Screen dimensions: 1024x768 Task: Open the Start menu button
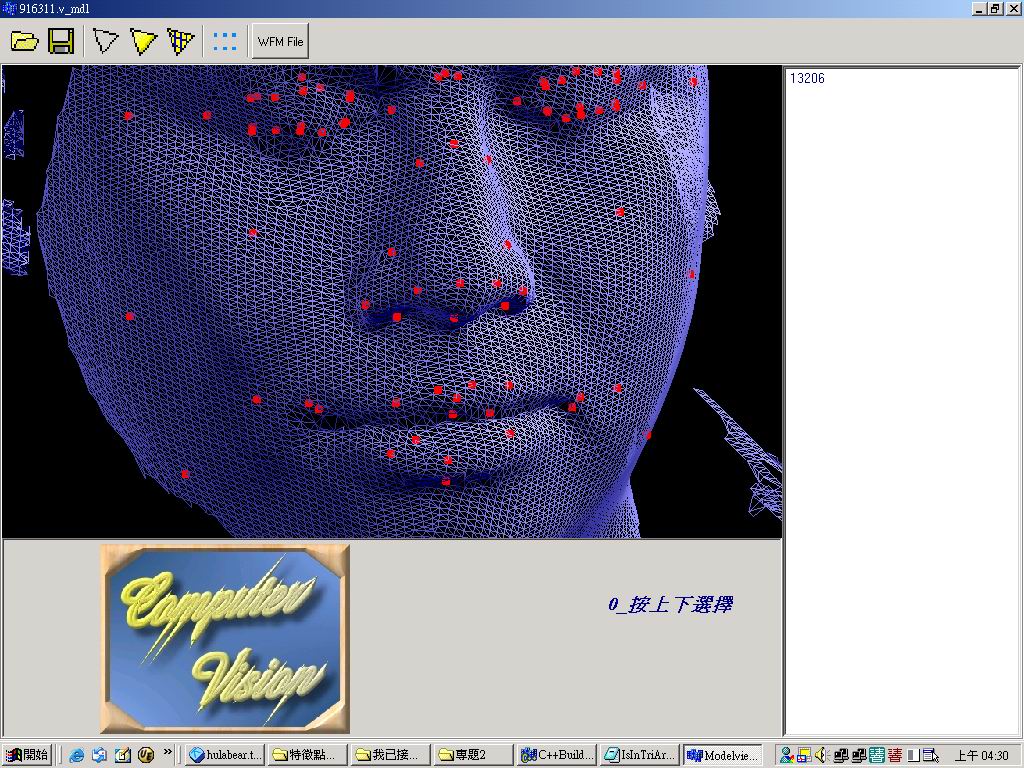point(26,755)
